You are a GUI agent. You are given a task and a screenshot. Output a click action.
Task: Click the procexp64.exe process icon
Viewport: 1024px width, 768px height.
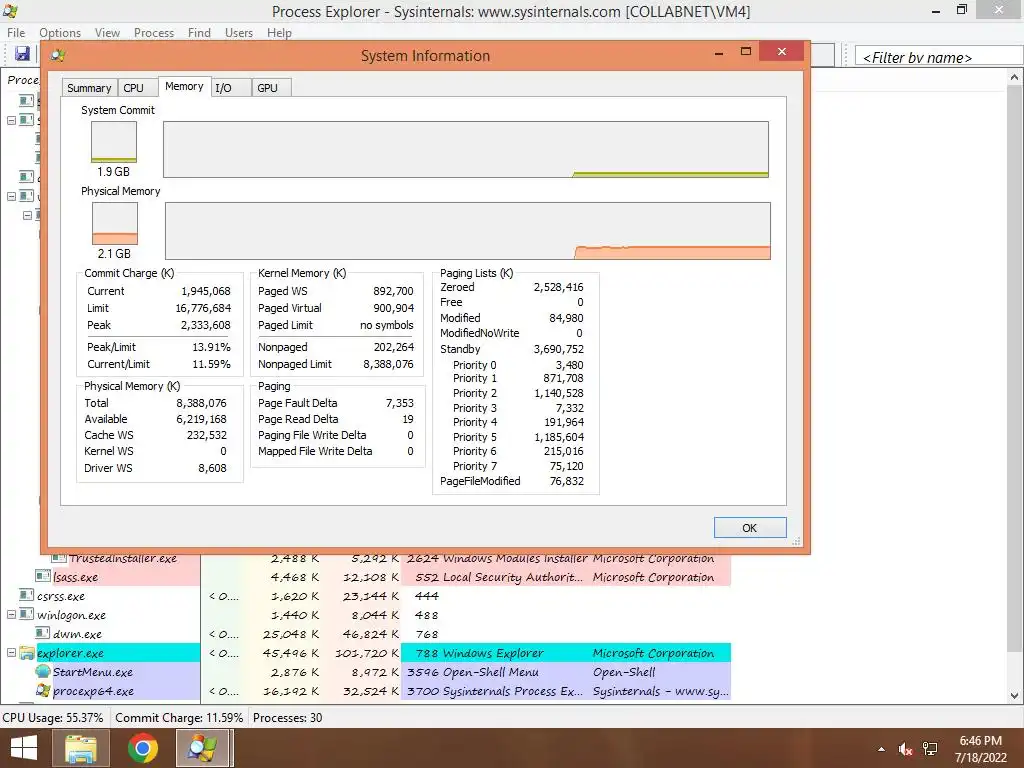[43, 690]
